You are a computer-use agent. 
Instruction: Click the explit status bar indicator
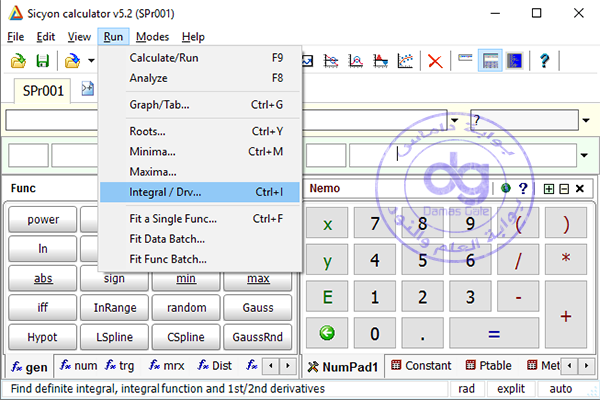[x=511, y=389]
